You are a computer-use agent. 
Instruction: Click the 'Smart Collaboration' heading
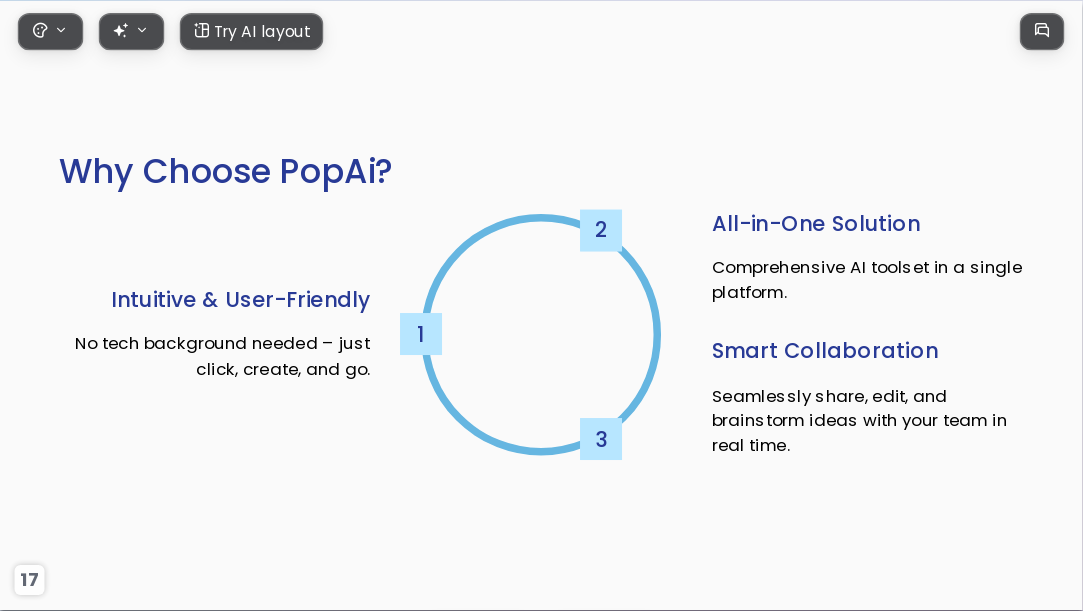coord(825,351)
